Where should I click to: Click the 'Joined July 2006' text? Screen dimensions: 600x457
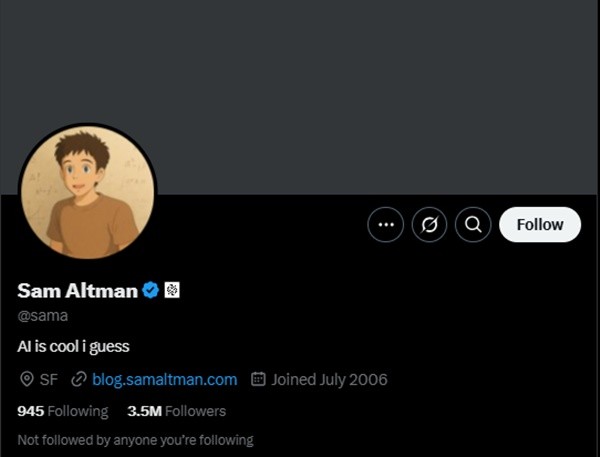[x=330, y=379]
